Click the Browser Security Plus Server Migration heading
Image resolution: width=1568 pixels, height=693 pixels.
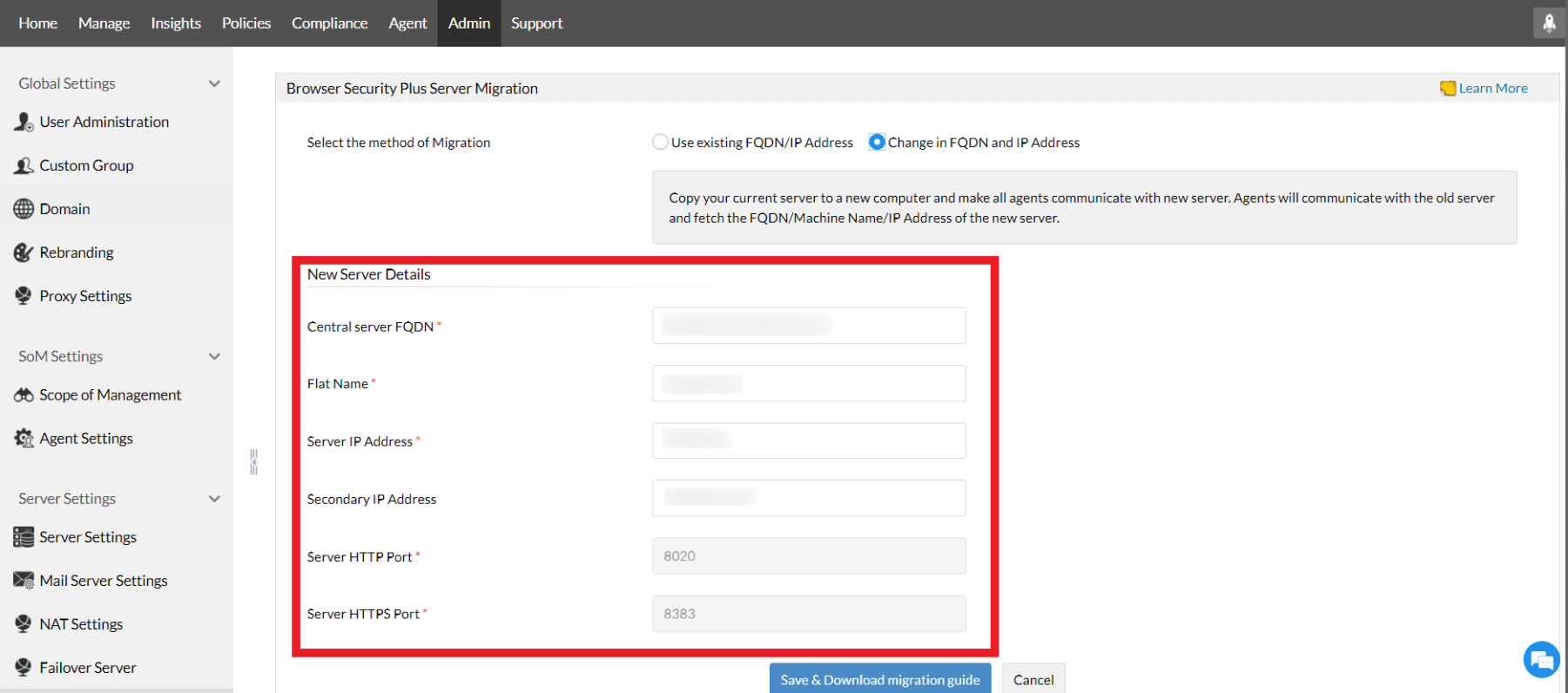(412, 88)
